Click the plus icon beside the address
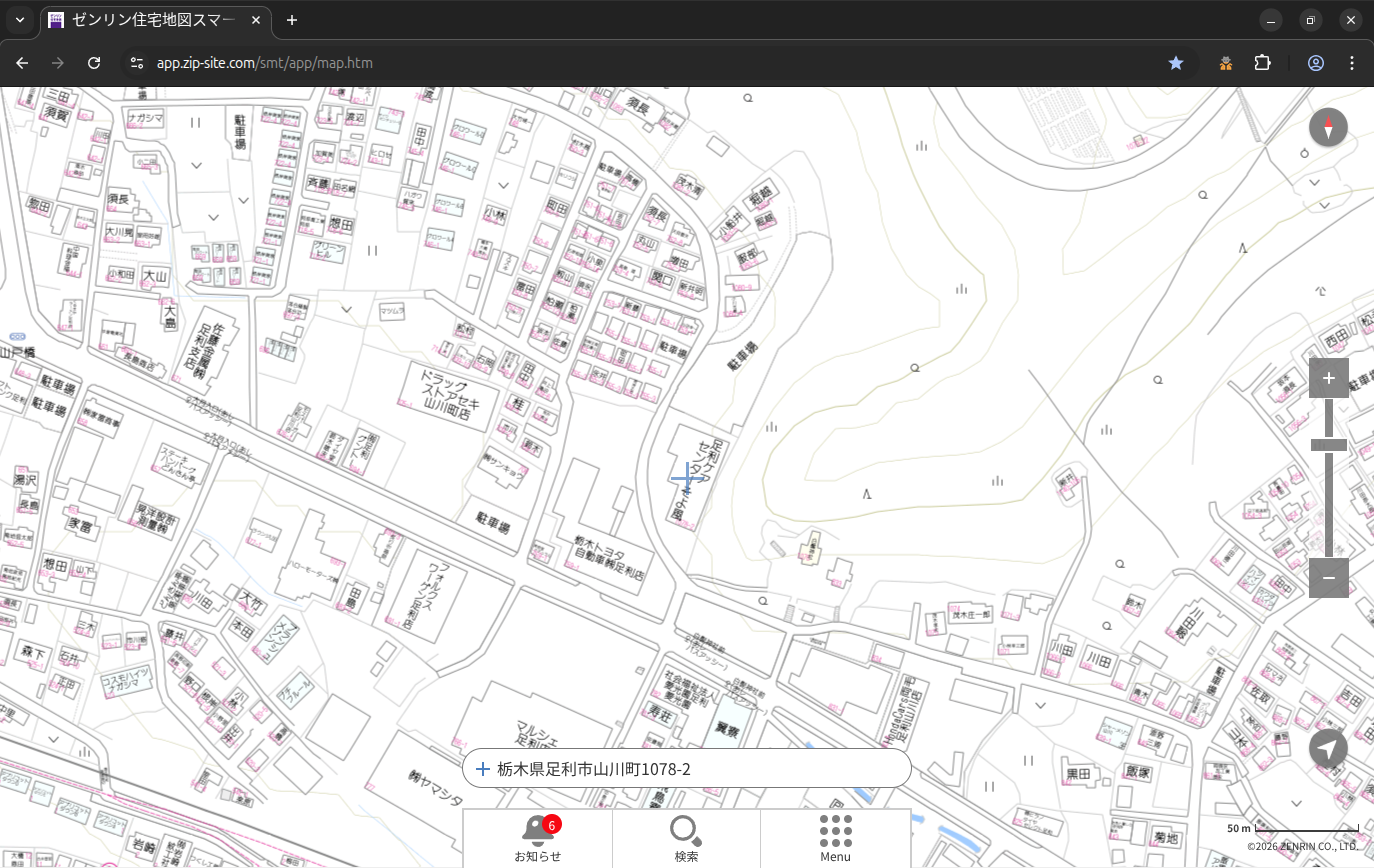Viewport: 1374px width, 868px height. [x=483, y=769]
